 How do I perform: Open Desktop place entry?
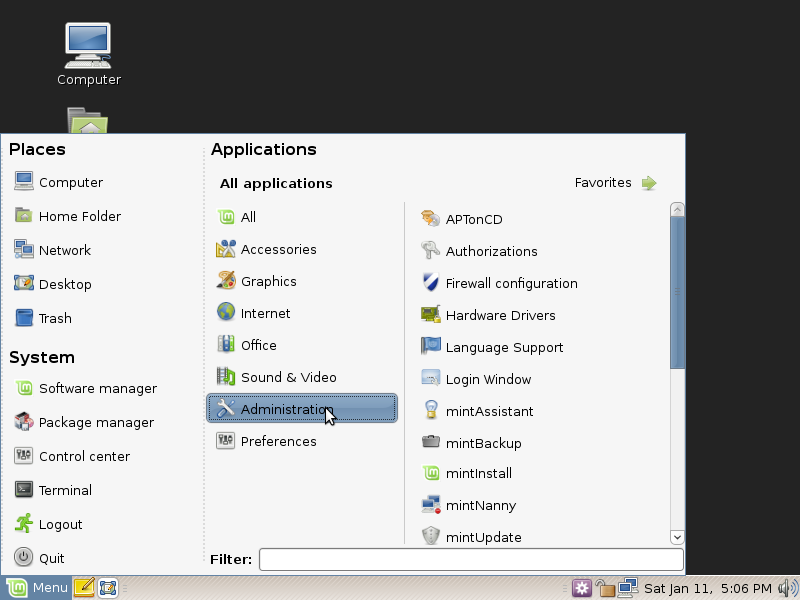tap(53, 284)
